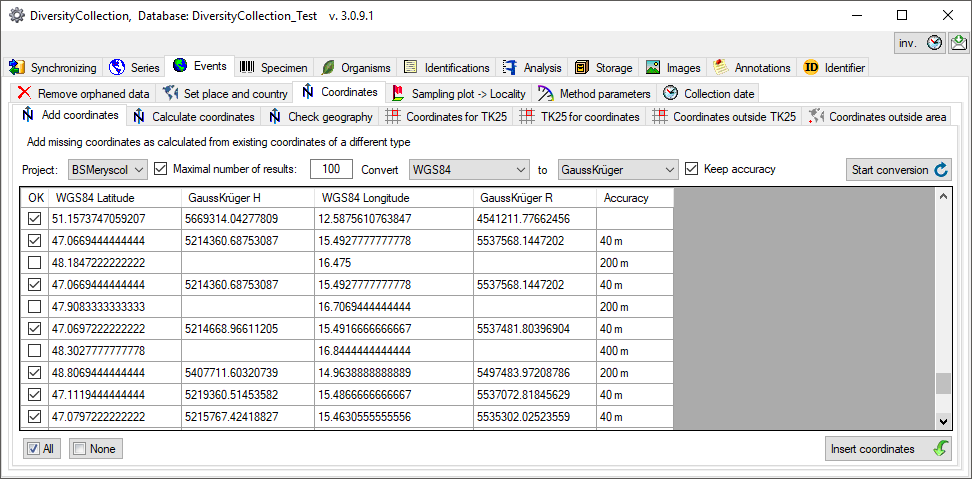Click the Calculate coordinates north-arrow icon
This screenshot has width=972, height=479.
pyautogui.click(x=139, y=116)
